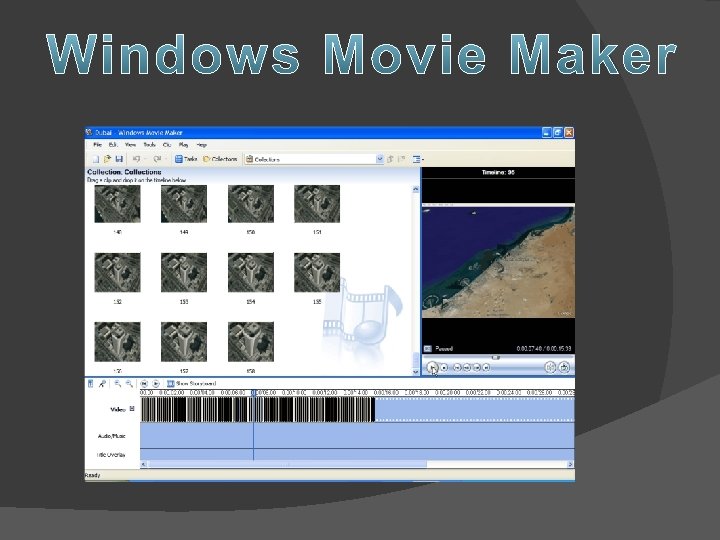Toggle the Collections pane button
The height and width of the screenshot is (540, 720).
[x=220, y=159]
